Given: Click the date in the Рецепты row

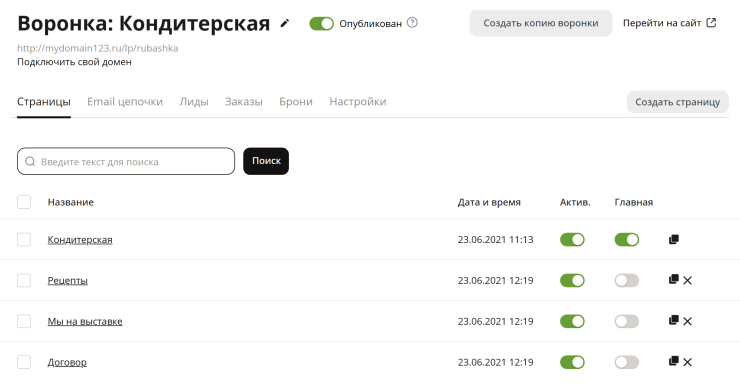Looking at the screenshot, I should point(496,280).
